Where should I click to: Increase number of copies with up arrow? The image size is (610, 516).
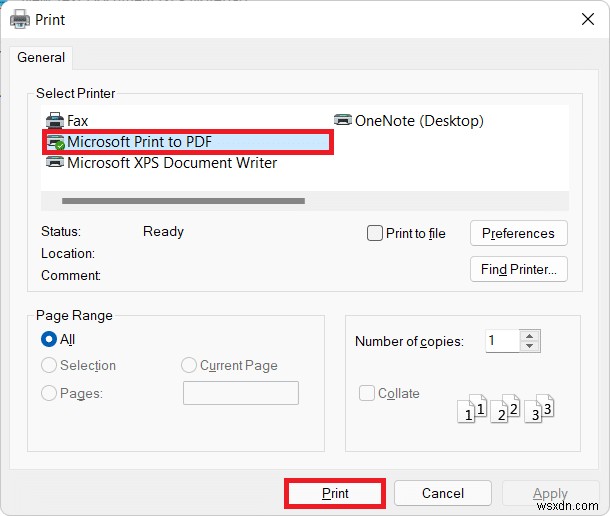529,336
